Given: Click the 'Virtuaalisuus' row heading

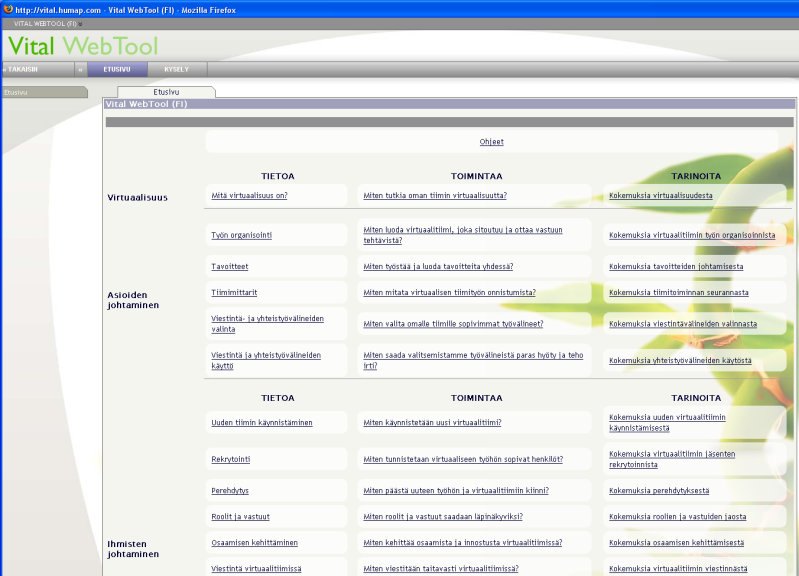Looking at the screenshot, I should (137, 197).
